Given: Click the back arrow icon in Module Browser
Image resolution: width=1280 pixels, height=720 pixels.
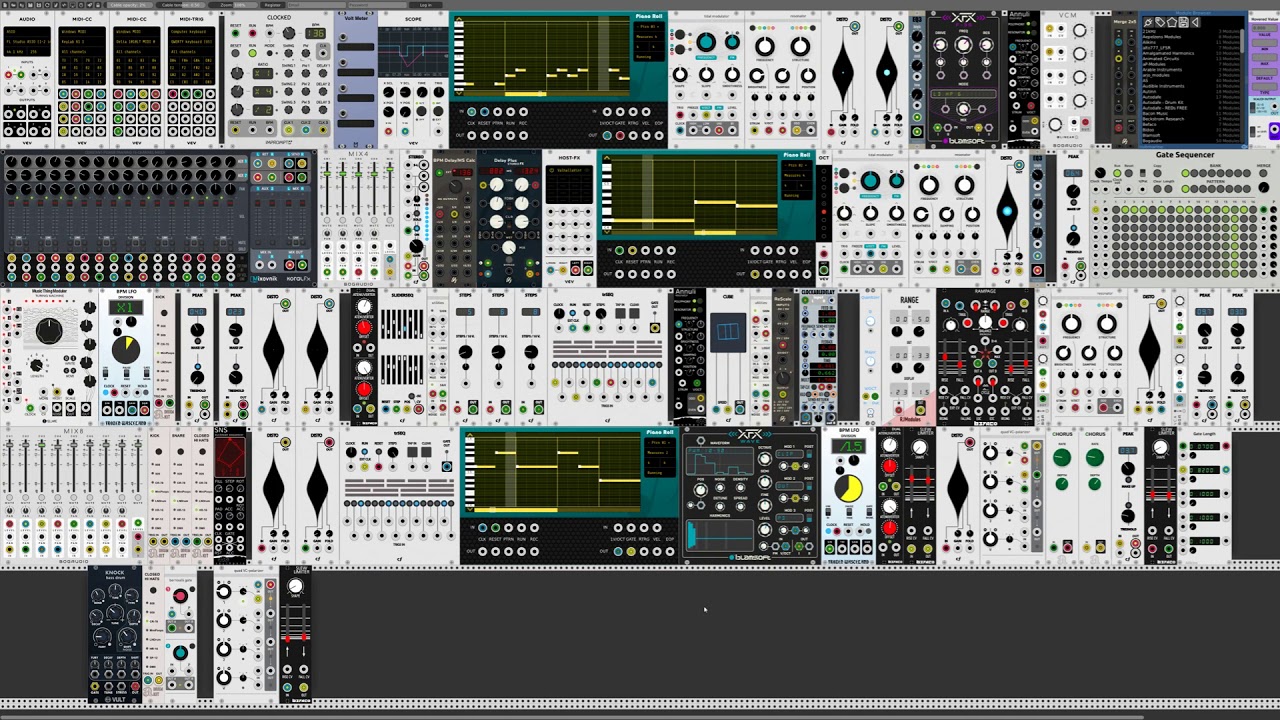Looking at the screenshot, I should (x=1195, y=22).
